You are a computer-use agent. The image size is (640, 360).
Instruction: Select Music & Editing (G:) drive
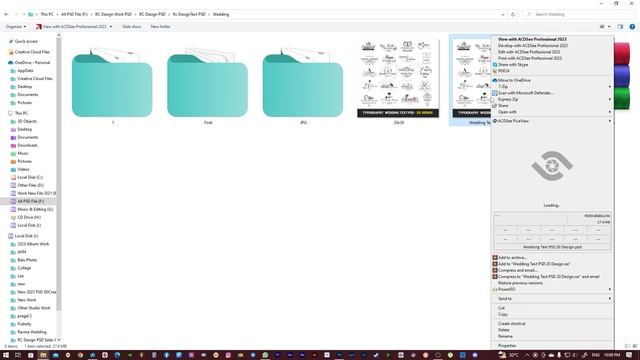(x=35, y=209)
